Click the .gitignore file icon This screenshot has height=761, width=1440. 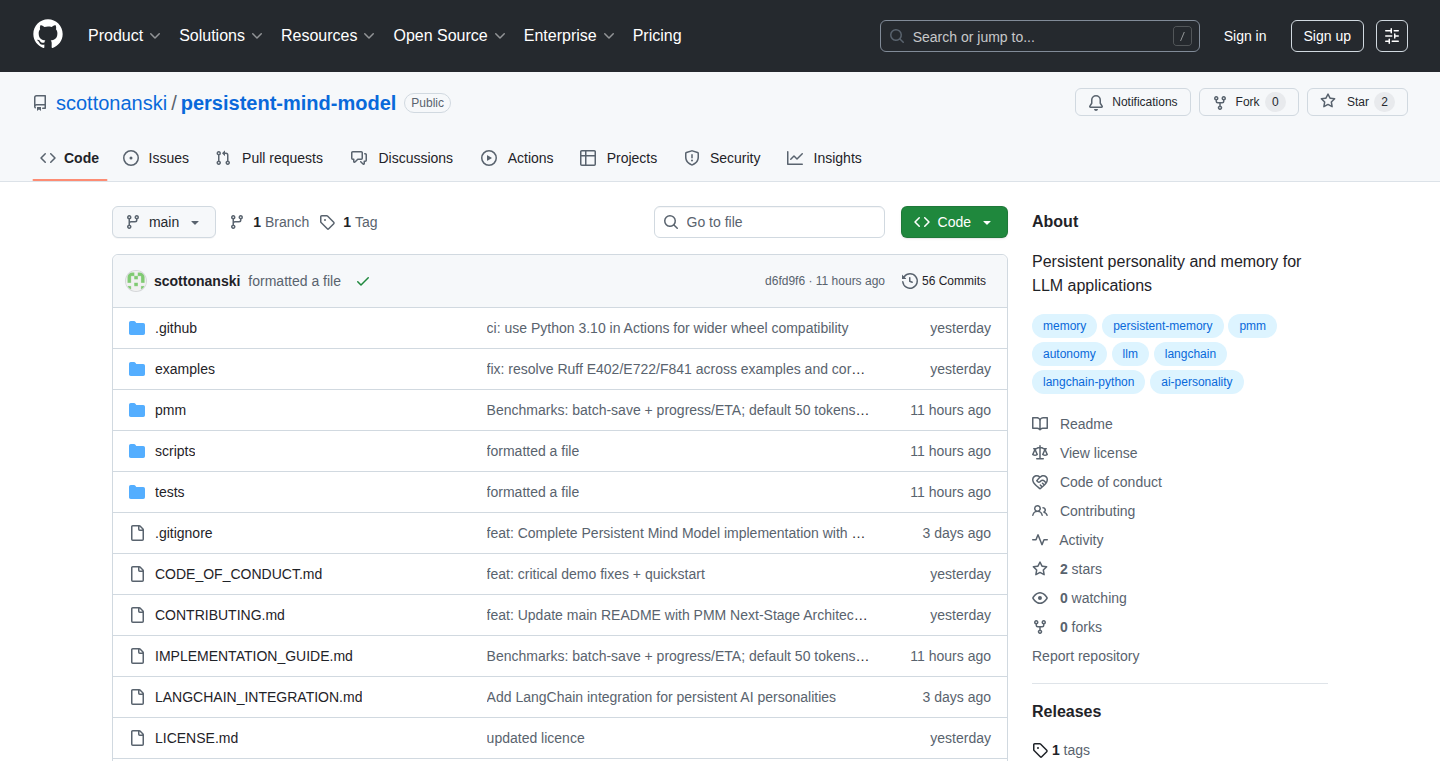(137, 533)
